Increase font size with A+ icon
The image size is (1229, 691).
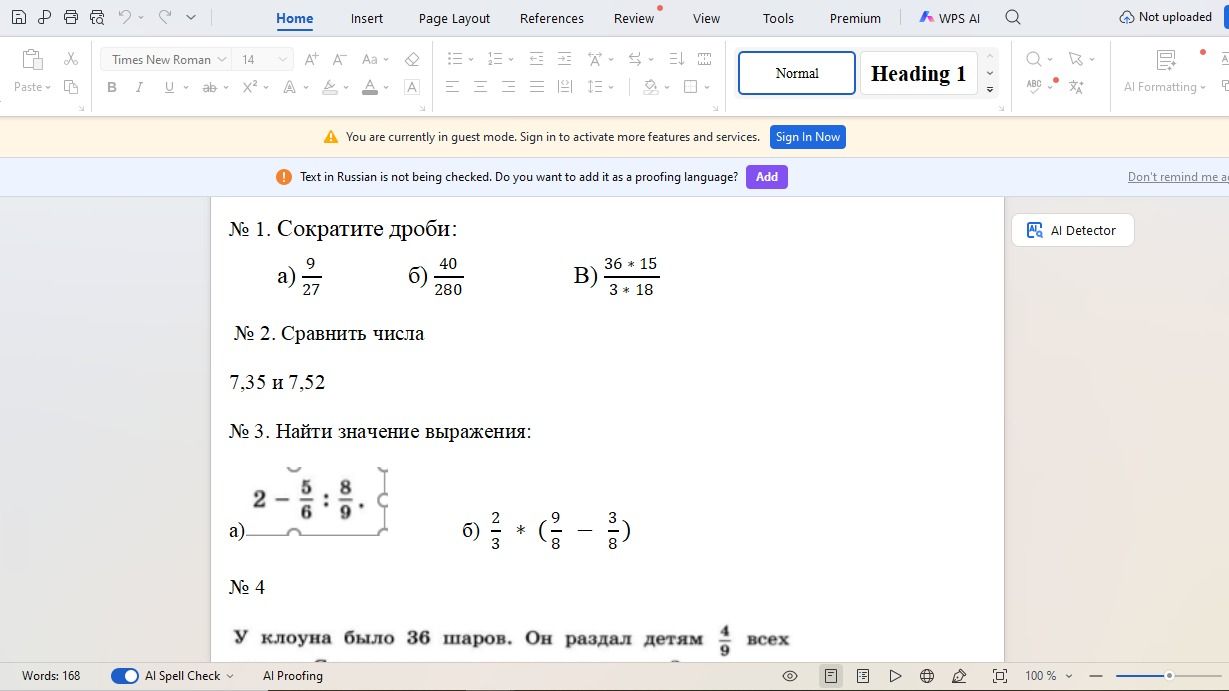[x=311, y=59]
